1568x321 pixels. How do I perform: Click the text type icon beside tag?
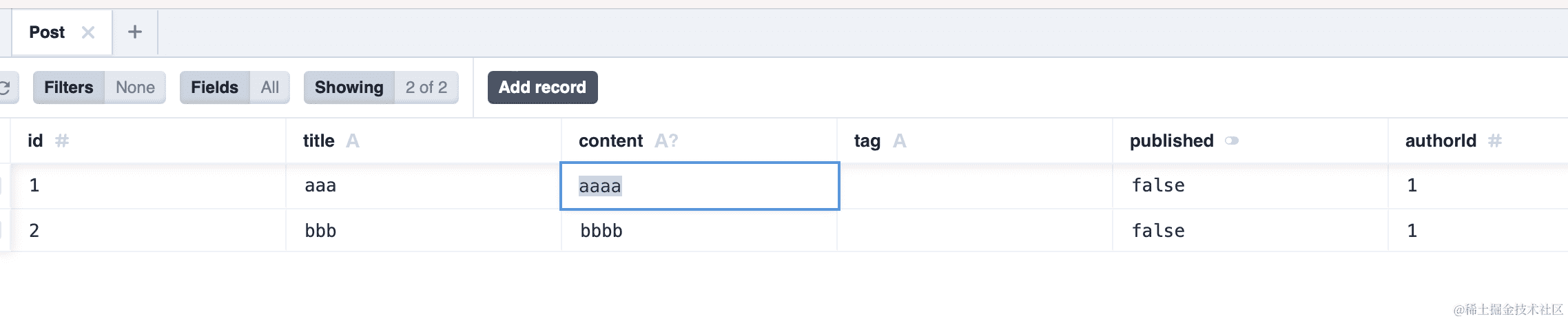tap(899, 141)
